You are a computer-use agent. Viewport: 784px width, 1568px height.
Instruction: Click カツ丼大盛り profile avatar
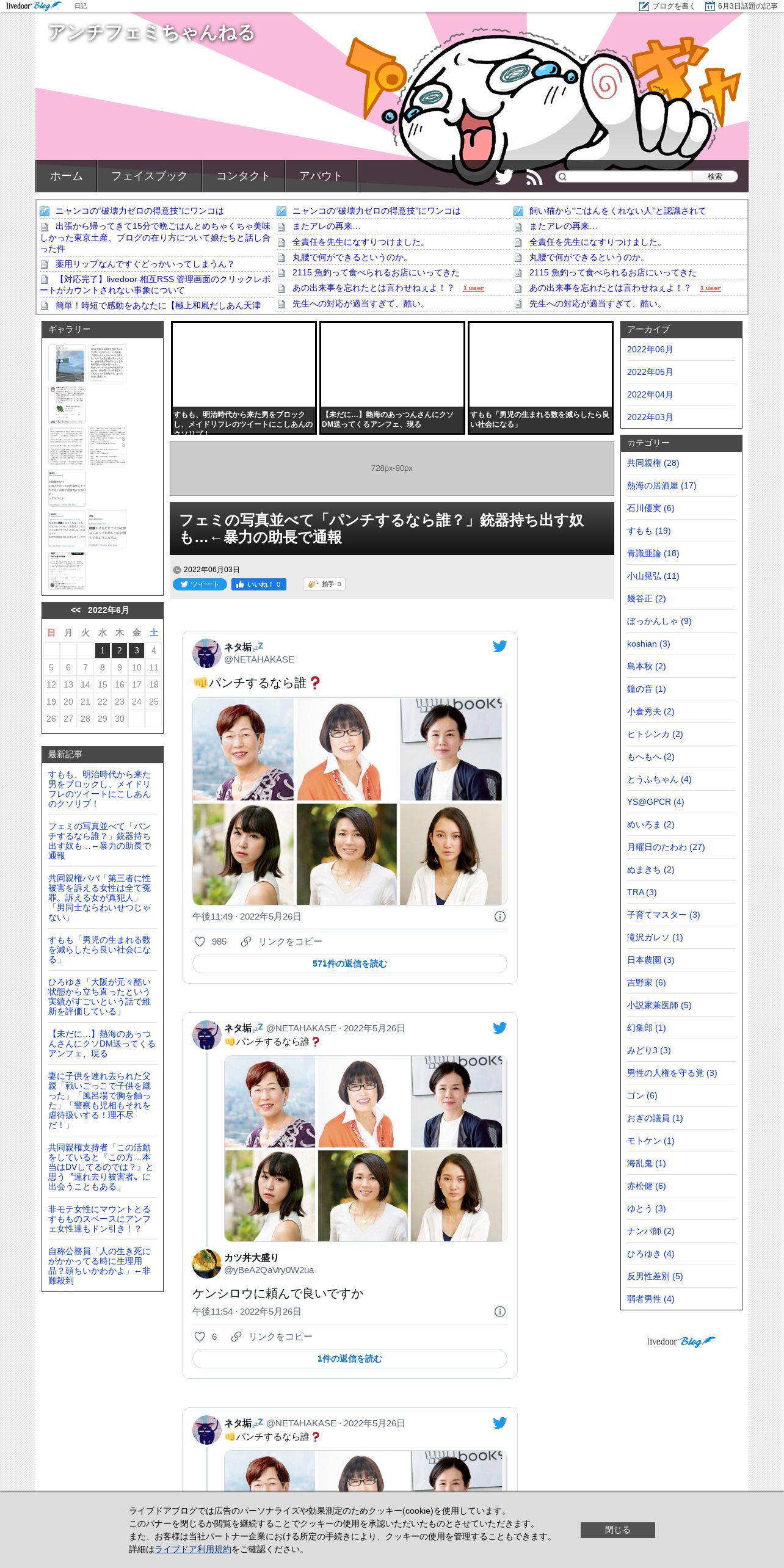[206, 1264]
